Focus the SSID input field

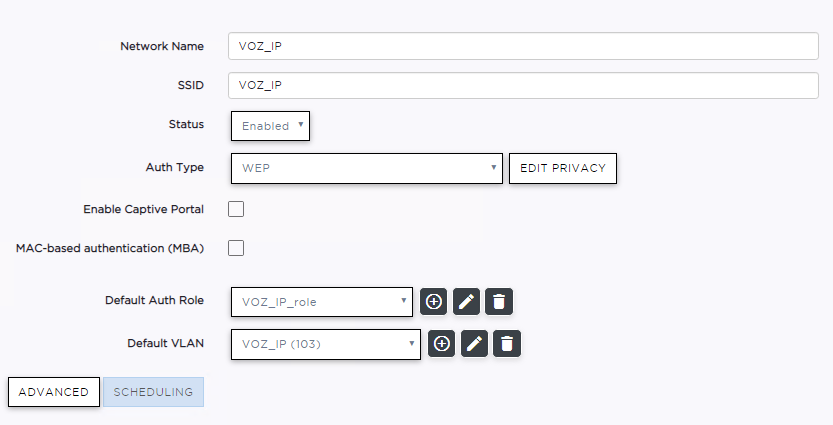point(523,86)
